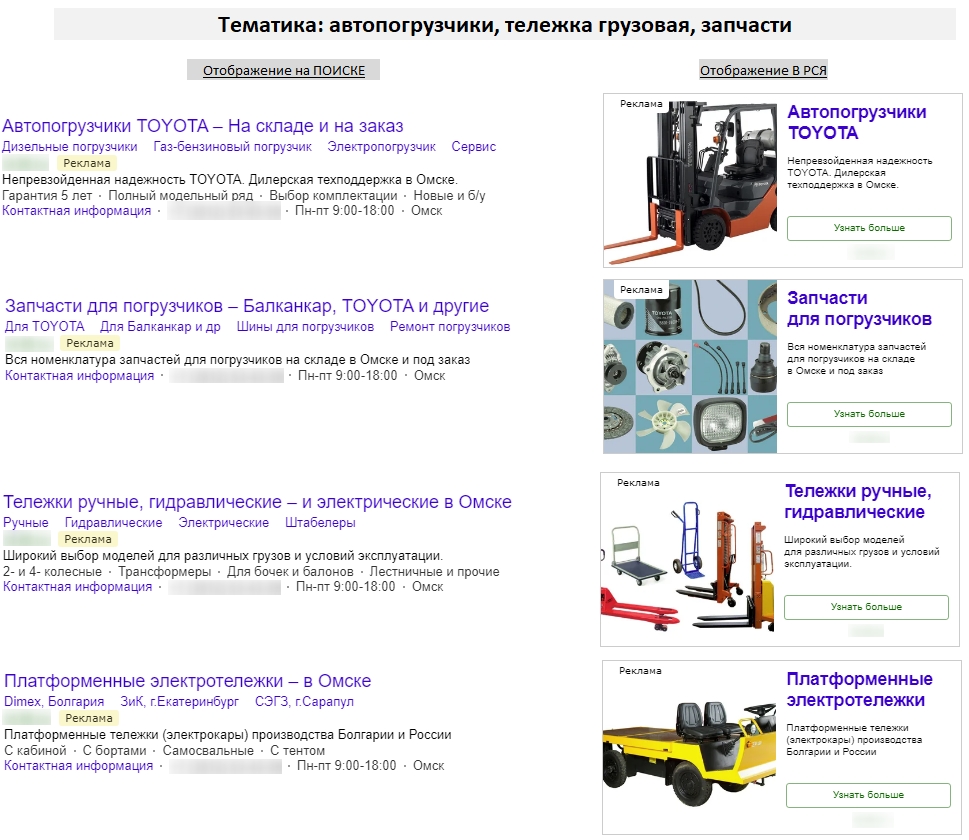The height and width of the screenshot is (840, 969).
Task: Open the Платформенные электротележки – в Омске headline
Action: point(187,681)
